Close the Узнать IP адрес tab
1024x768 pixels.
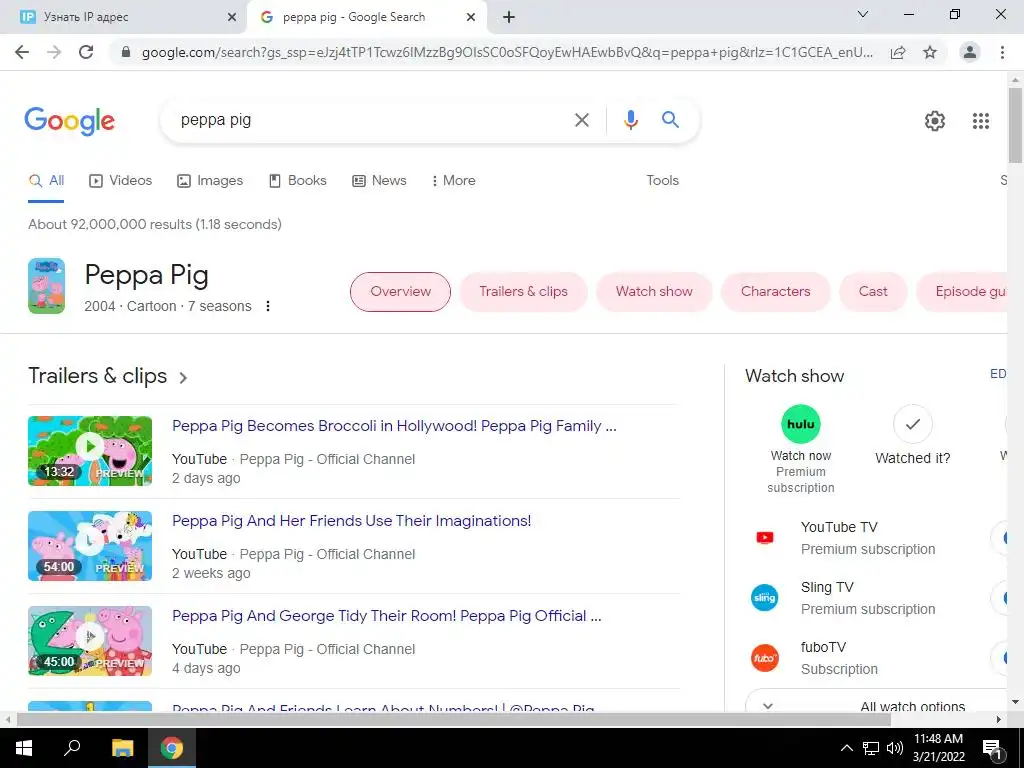232,17
